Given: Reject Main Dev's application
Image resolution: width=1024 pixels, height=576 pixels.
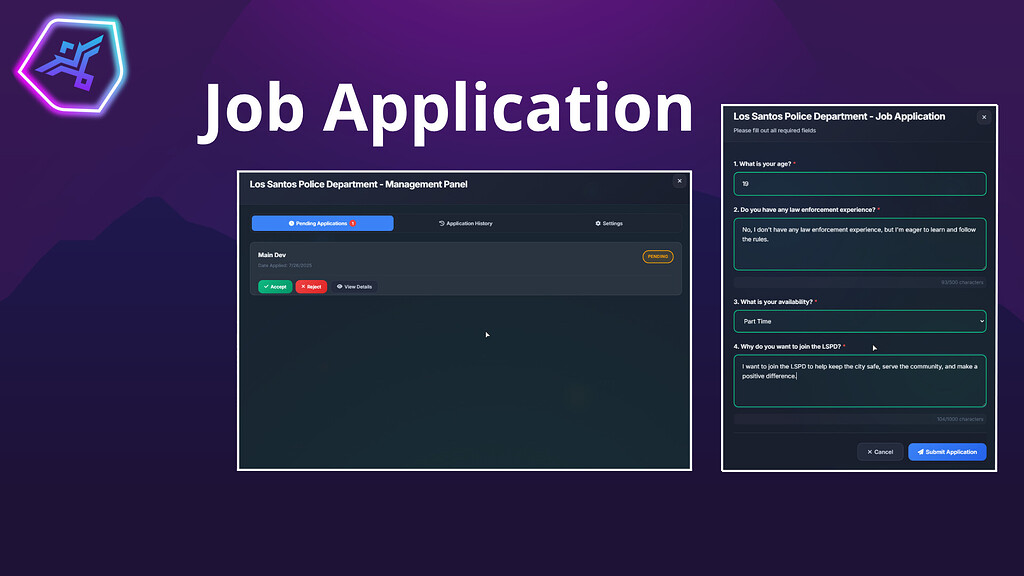Looking at the screenshot, I should 311,287.
